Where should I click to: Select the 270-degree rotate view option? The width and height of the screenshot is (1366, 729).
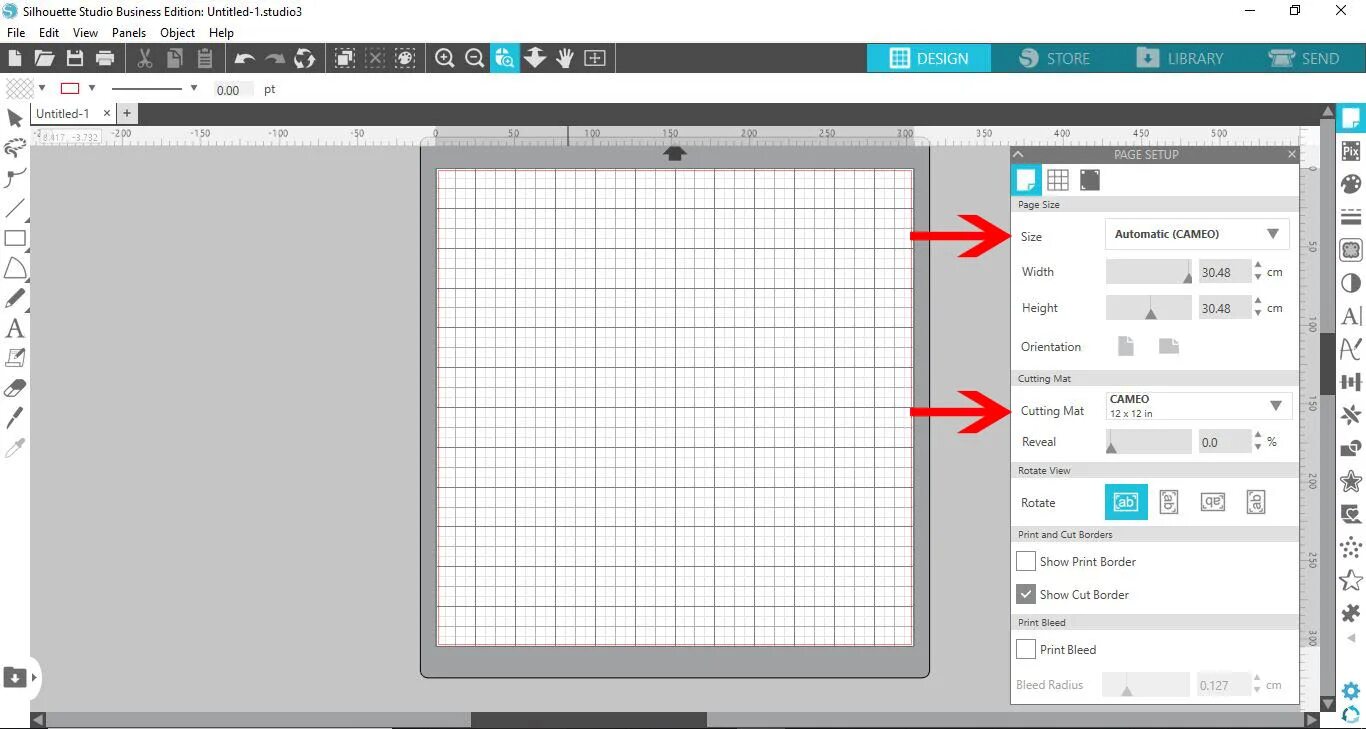(1257, 502)
